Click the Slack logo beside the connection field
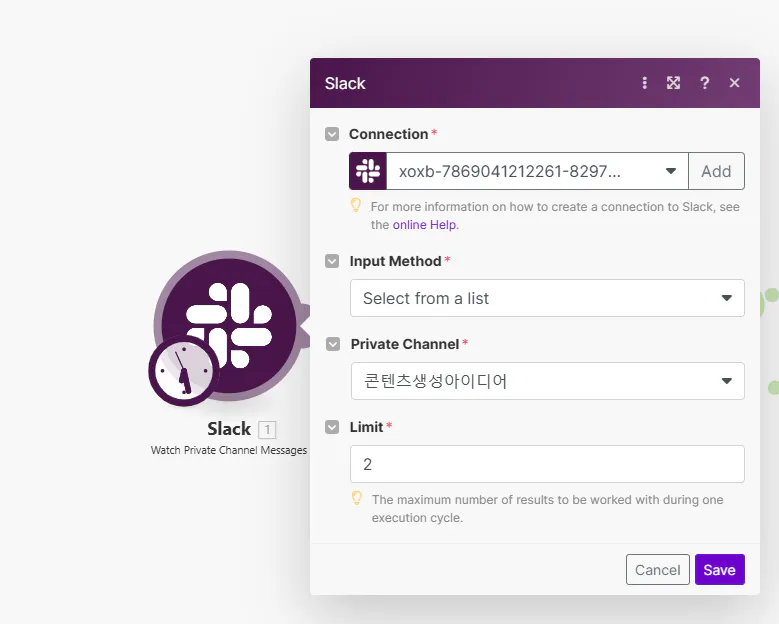Screen dimensions: 779x624 point(368,171)
